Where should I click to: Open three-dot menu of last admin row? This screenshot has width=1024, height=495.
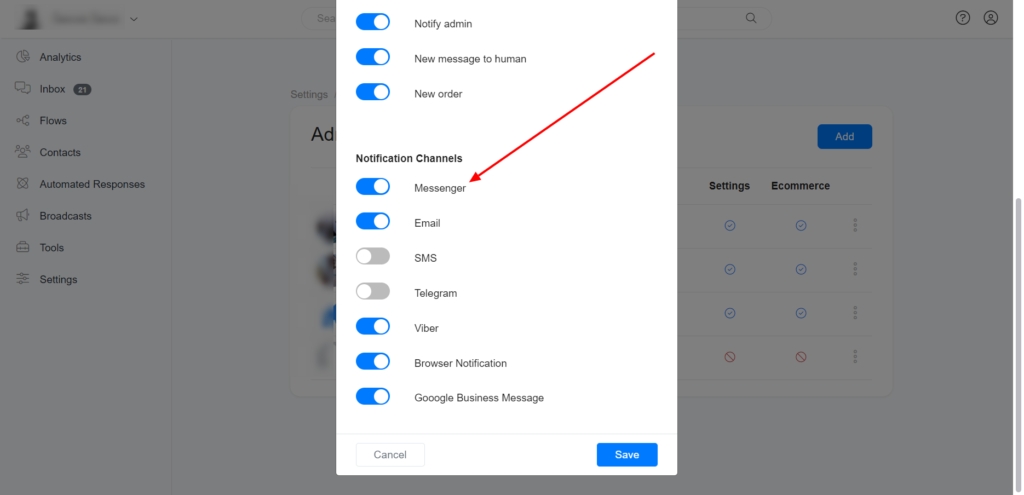point(855,357)
